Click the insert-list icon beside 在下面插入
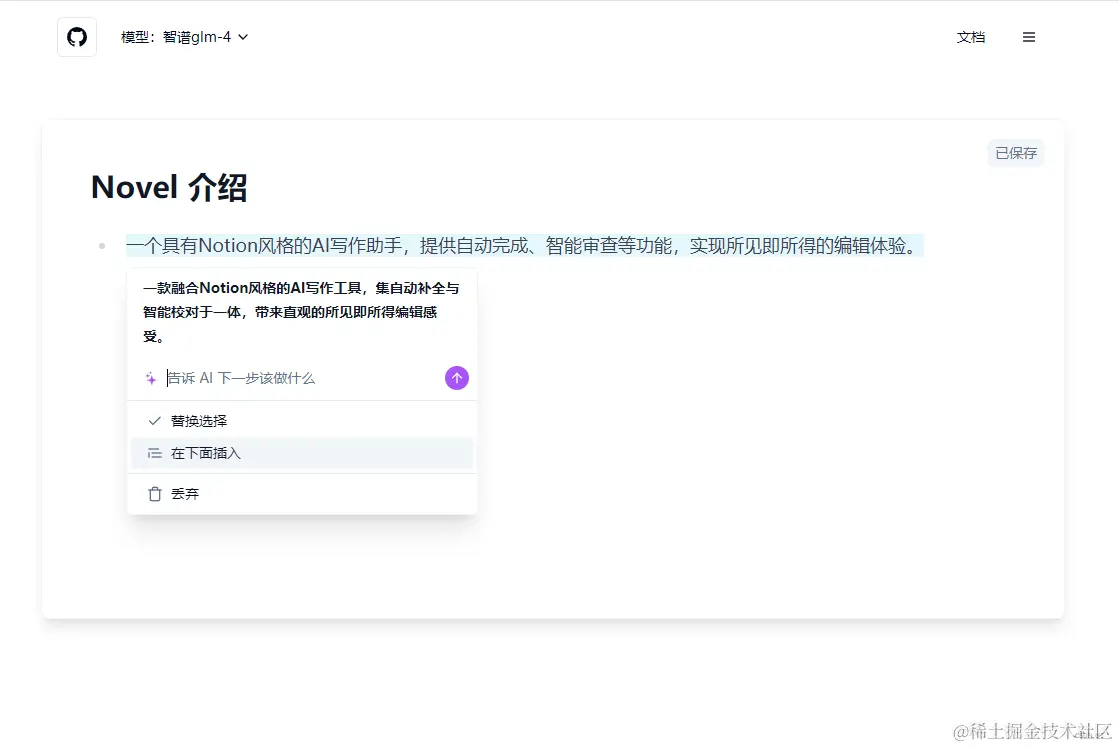The width and height of the screenshot is (1119, 748). [154, 453]
